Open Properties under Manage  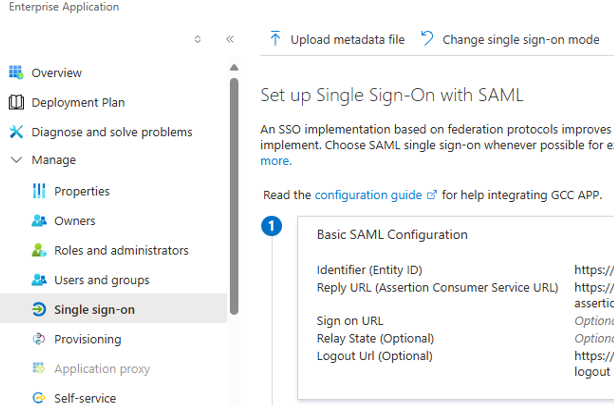click(82, 191)
